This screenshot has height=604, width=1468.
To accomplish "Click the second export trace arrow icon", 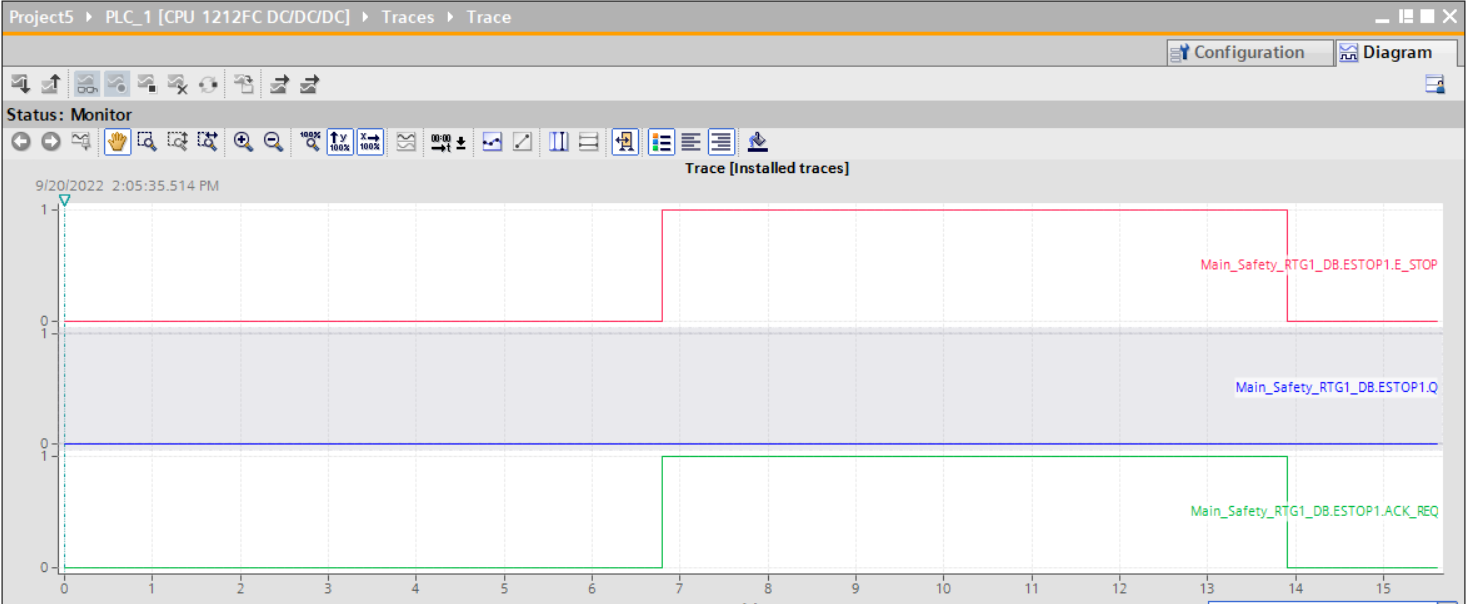I will click(x=310, y=84).
